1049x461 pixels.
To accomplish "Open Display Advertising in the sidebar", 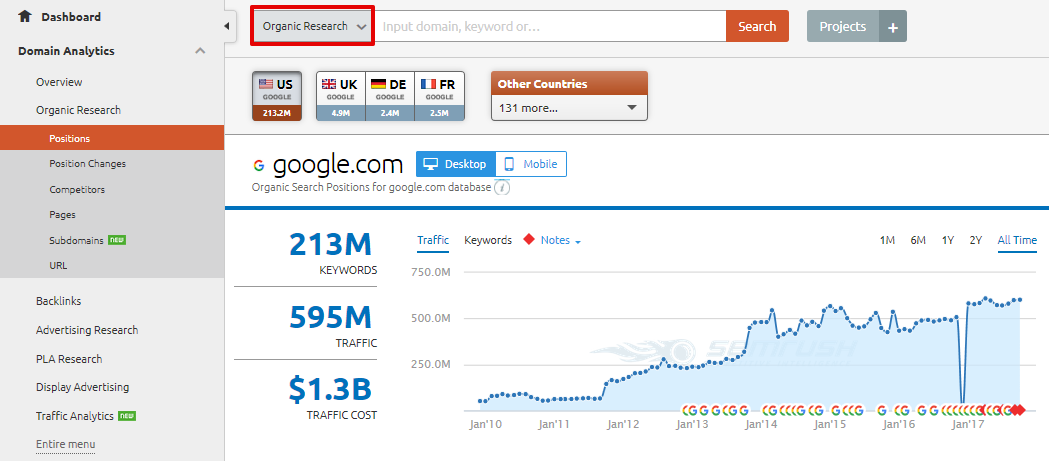I will click(x=82, y=387).
